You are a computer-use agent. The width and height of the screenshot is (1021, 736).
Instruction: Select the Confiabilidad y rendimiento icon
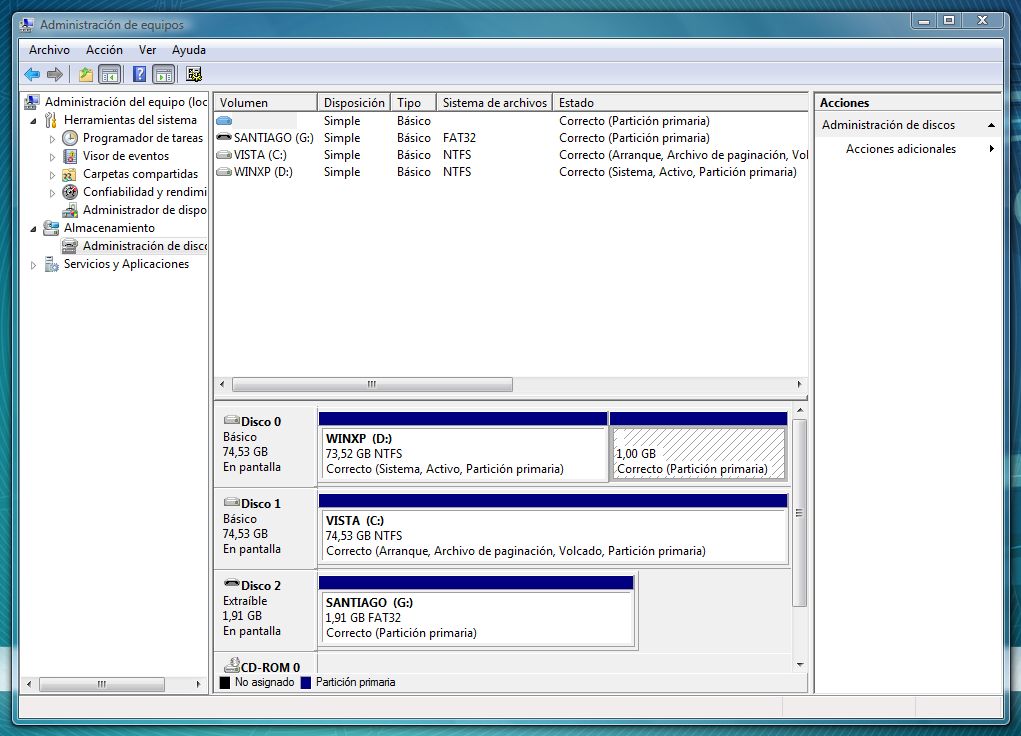coord(70,192)
